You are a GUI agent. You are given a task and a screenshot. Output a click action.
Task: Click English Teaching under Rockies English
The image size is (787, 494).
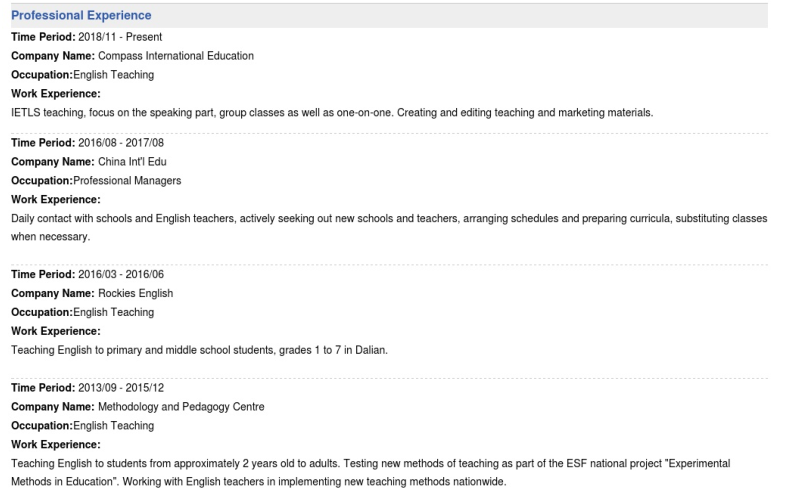point(113,312)
